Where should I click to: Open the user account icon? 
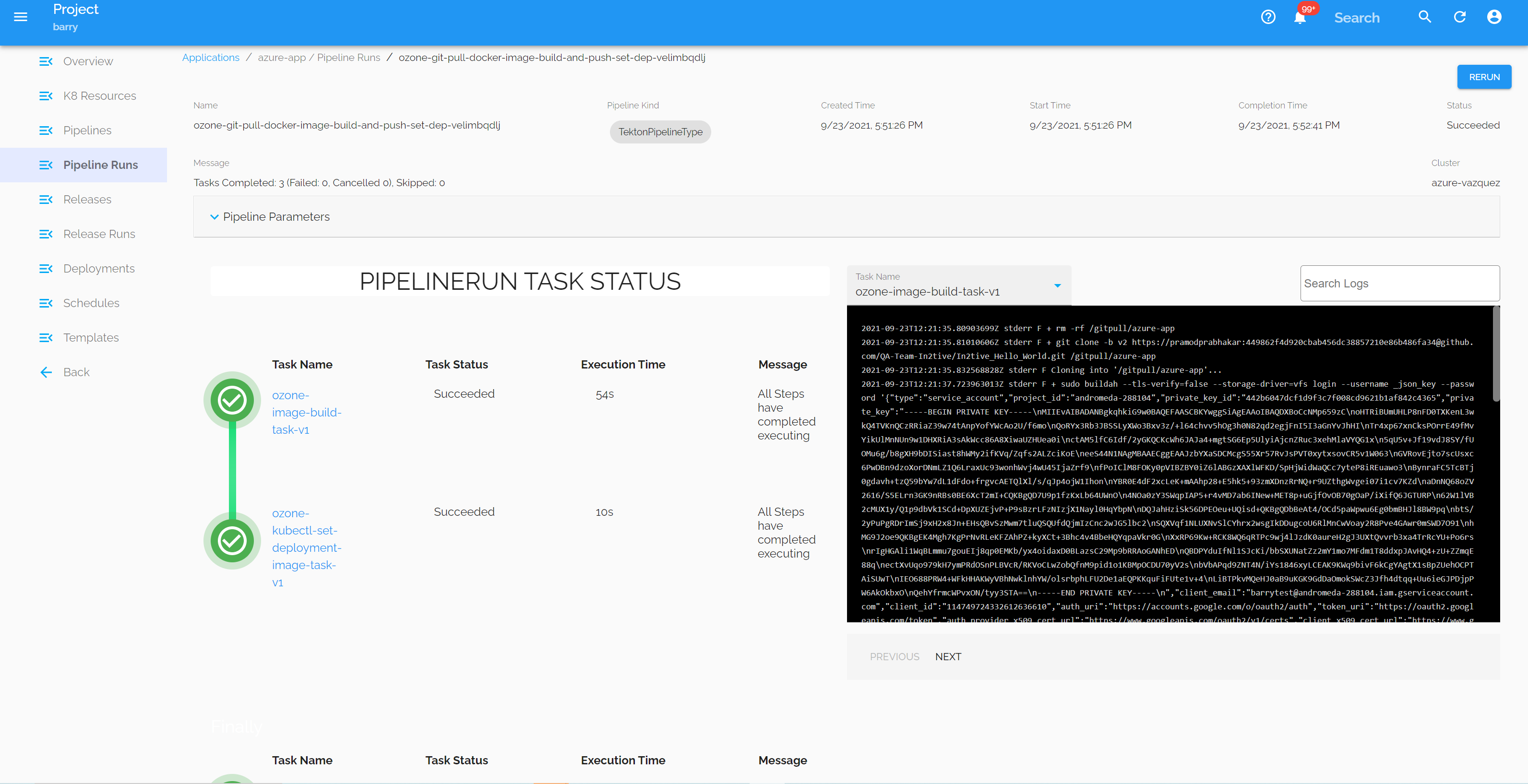[x=1494, y=17]
